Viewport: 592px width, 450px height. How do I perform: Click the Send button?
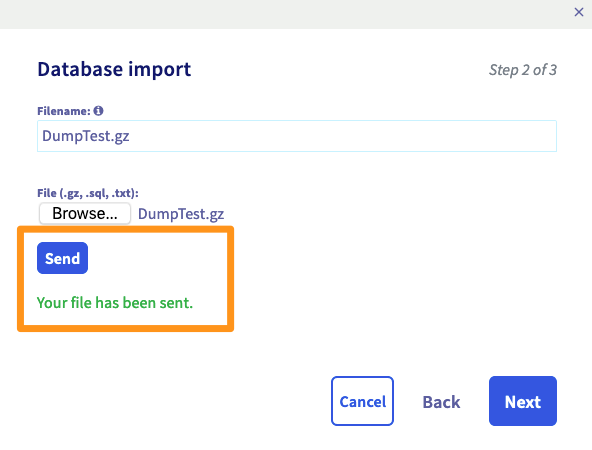62,258
